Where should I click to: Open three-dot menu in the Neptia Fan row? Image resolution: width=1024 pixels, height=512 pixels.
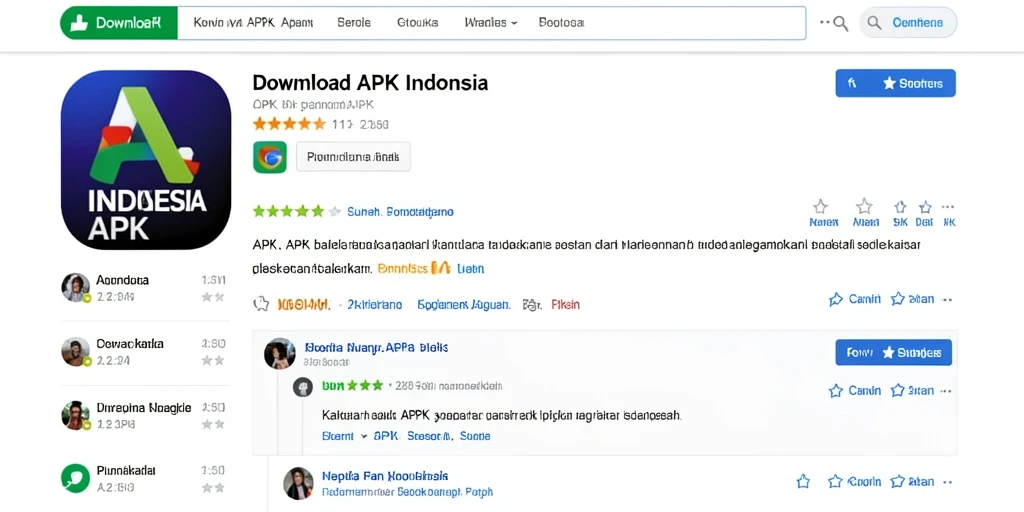947,482
